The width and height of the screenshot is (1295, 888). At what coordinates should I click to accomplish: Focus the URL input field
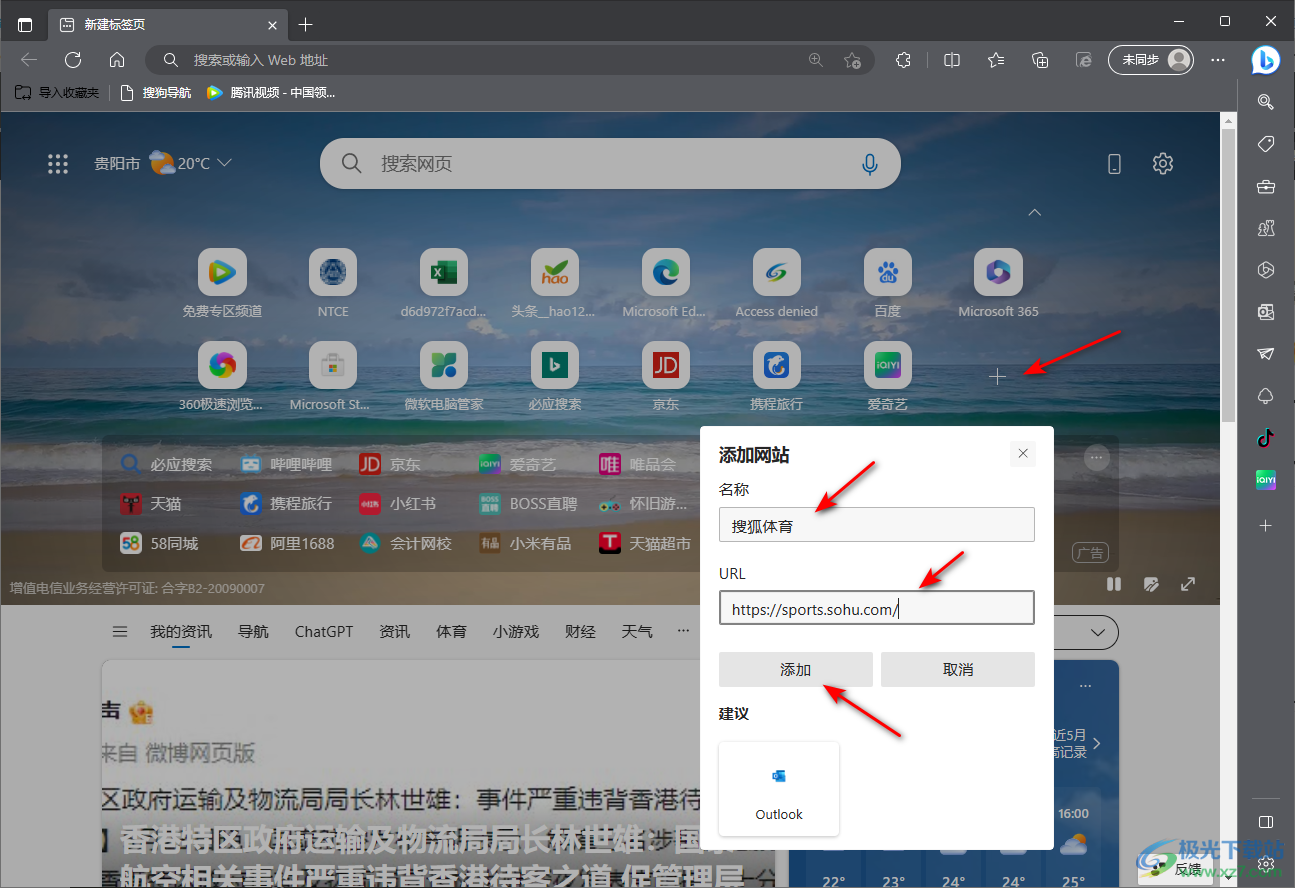[x=877, y=608]
